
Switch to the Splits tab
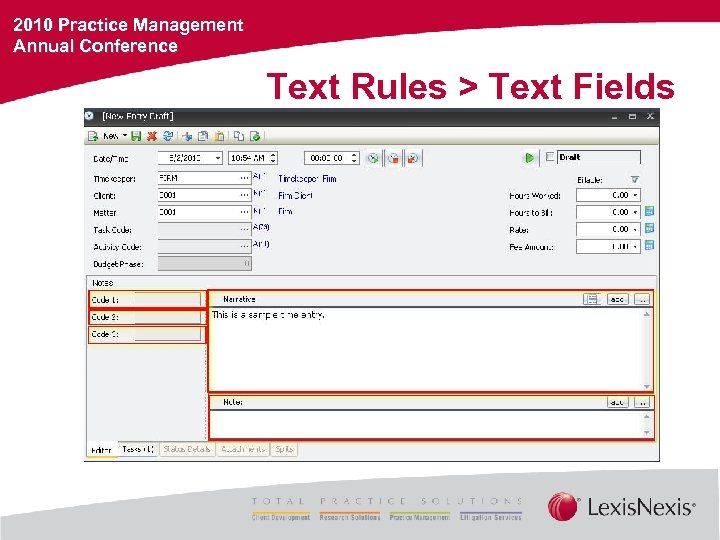tap(284, 449)
